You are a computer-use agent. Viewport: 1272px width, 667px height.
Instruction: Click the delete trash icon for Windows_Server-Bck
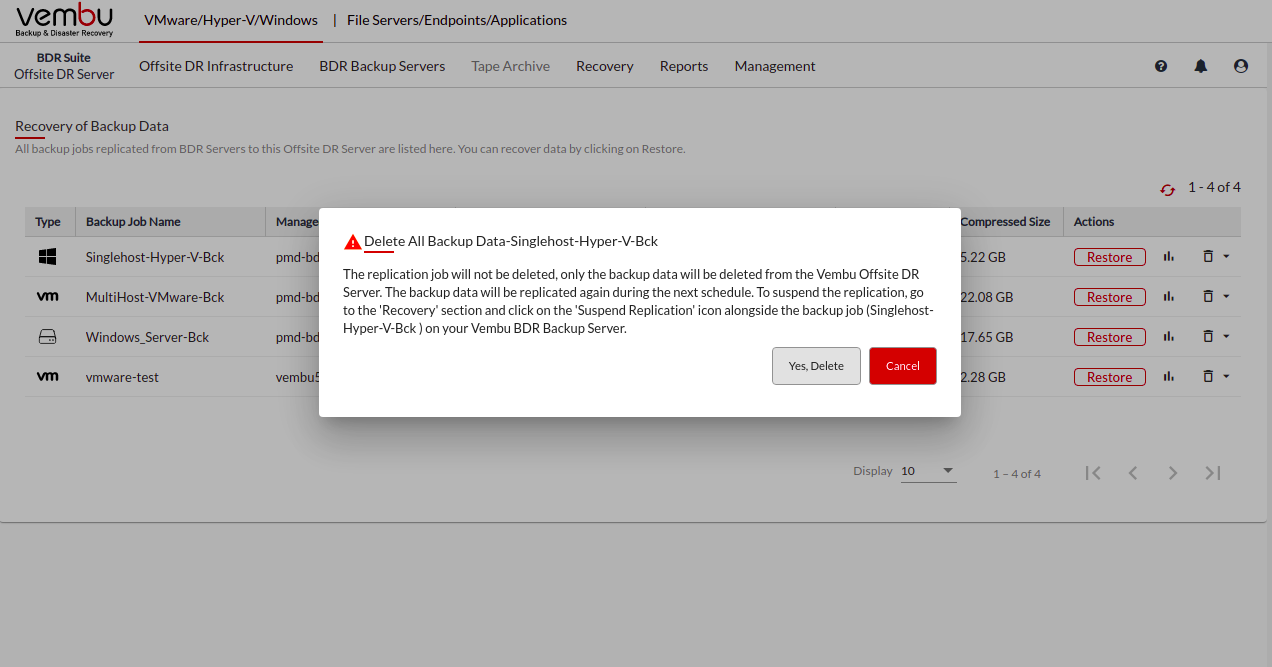(x=1208, y=337)
